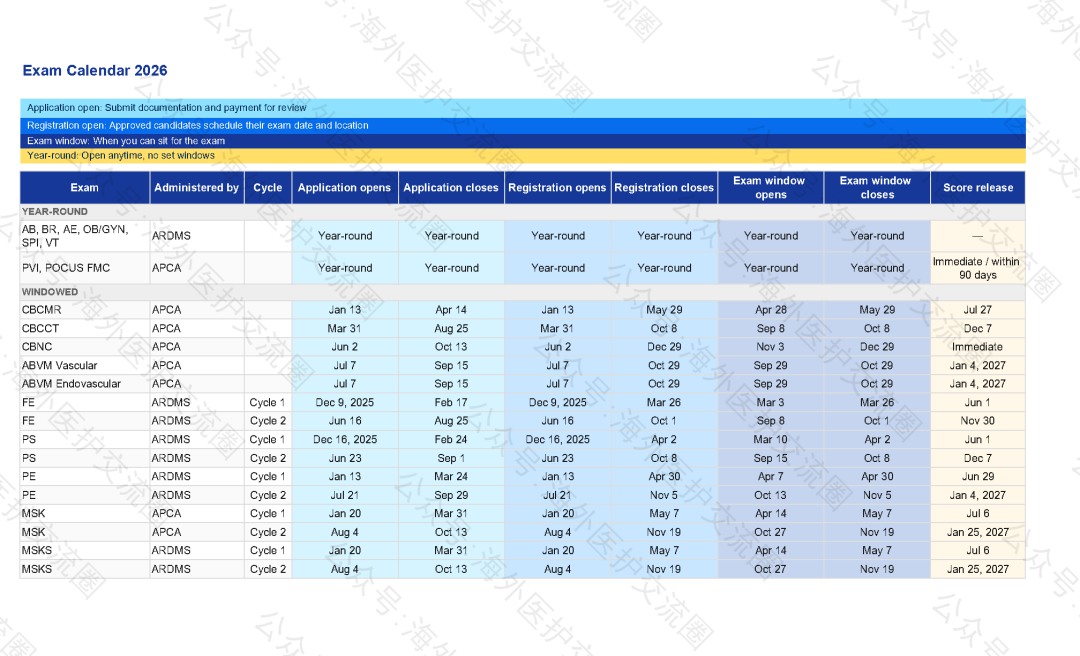Click "Oct 27" exam window opens for MSKS Cycle 2
The image size is (1080, 656).
pyautogui.click(x=770, y=569)
